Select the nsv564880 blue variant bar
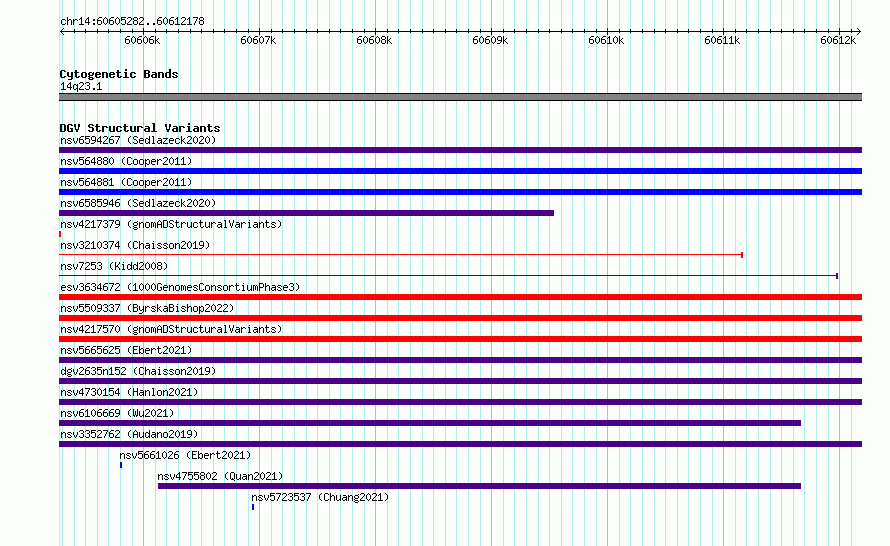The width and height of the screenshot is (890, 546). click(460, 171)
